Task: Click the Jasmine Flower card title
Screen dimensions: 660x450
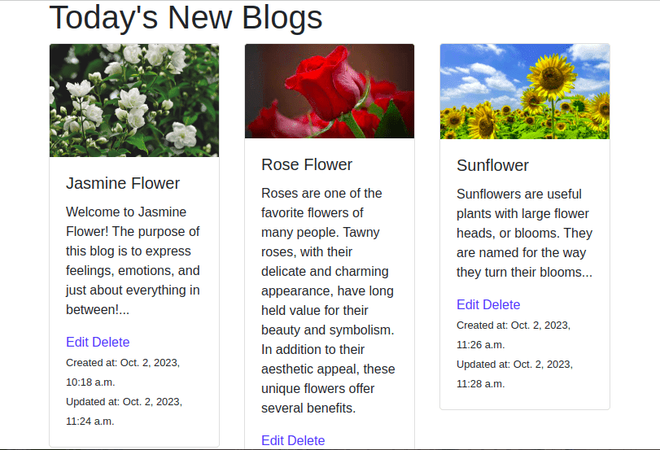Action: click(123, 183)
